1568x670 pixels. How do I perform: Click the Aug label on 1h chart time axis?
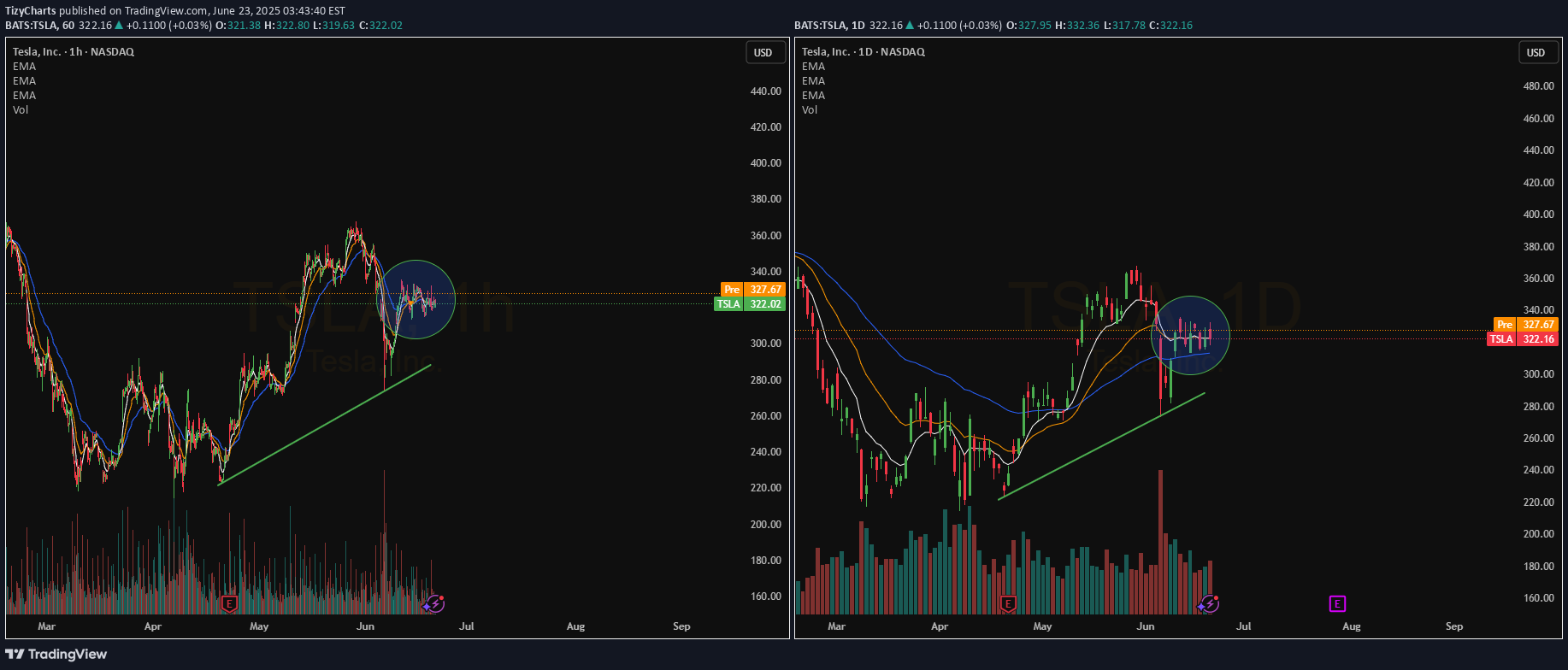click(576, 626)
